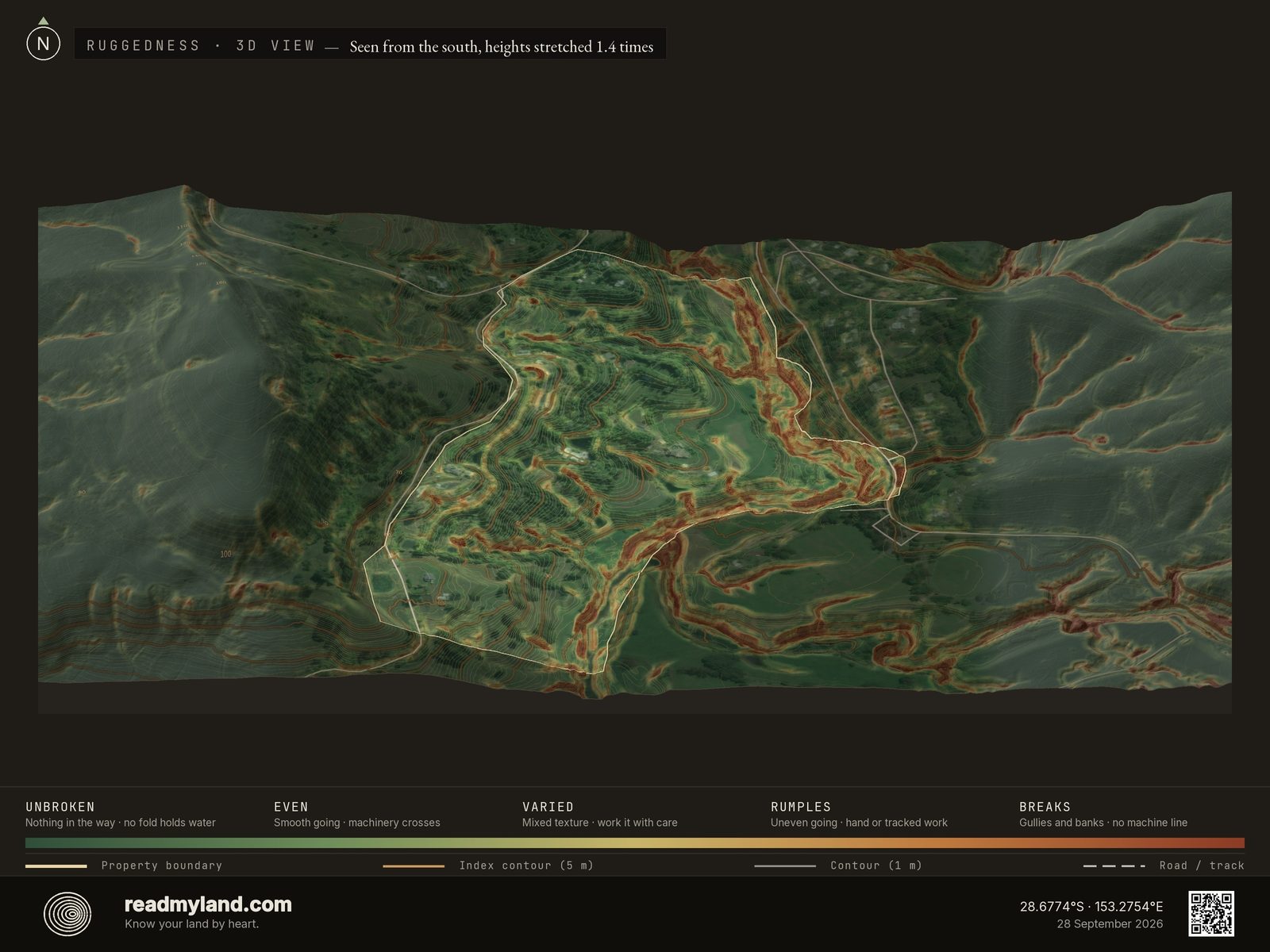Open the readmyland.com link
Viewport: 1270px width, 952px height.
click(208, 904)
